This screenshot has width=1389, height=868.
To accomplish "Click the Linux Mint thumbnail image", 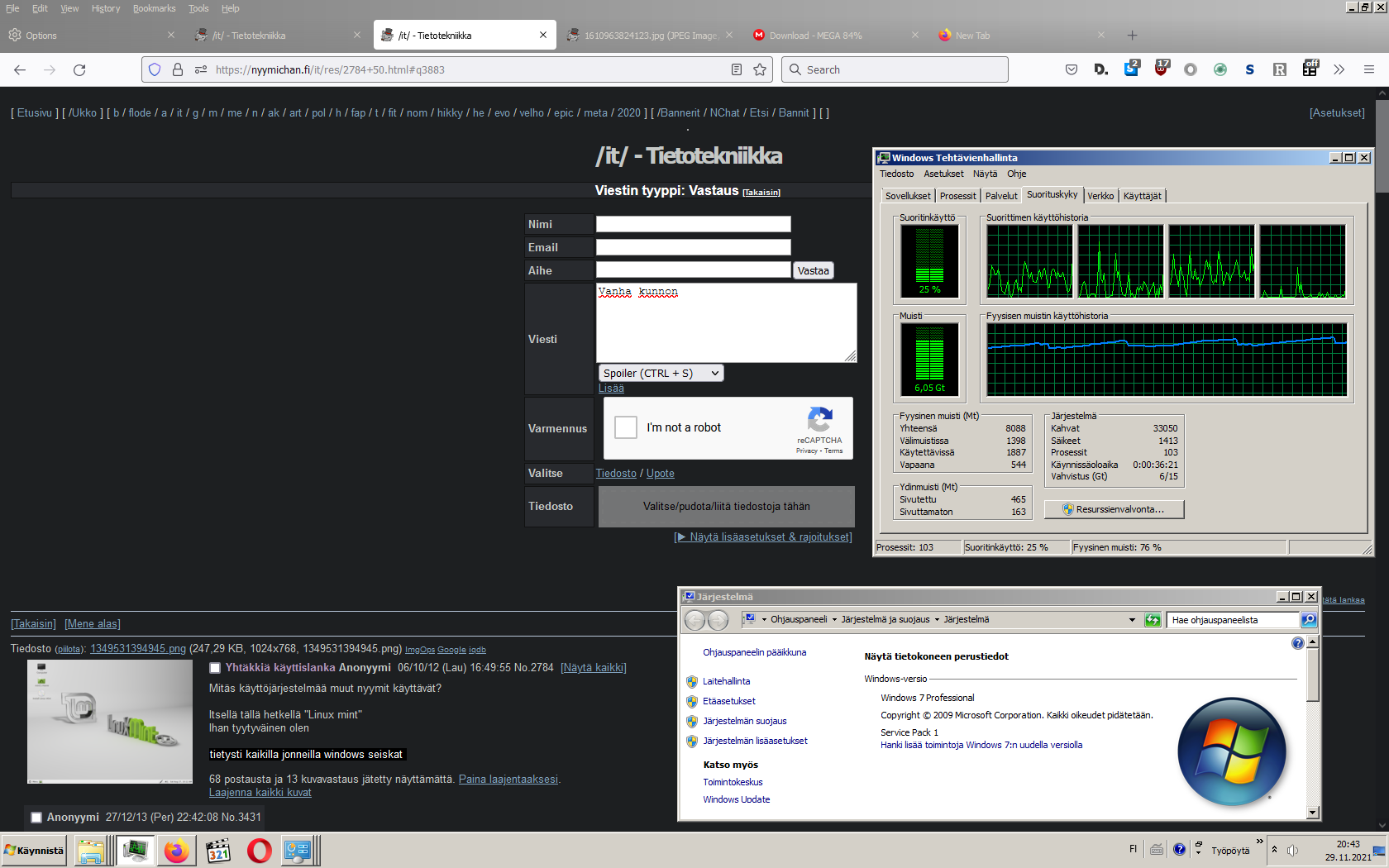I will click(110, 722).
